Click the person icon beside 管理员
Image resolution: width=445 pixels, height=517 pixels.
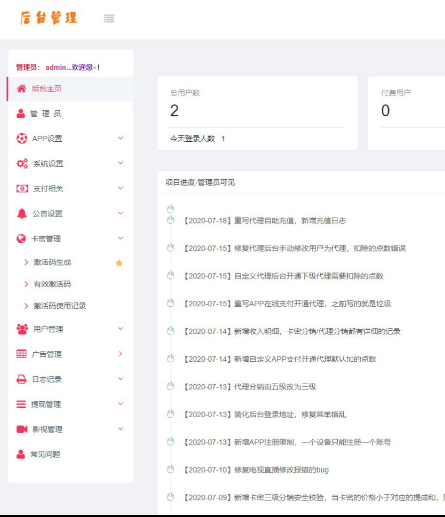click(21, 113)
